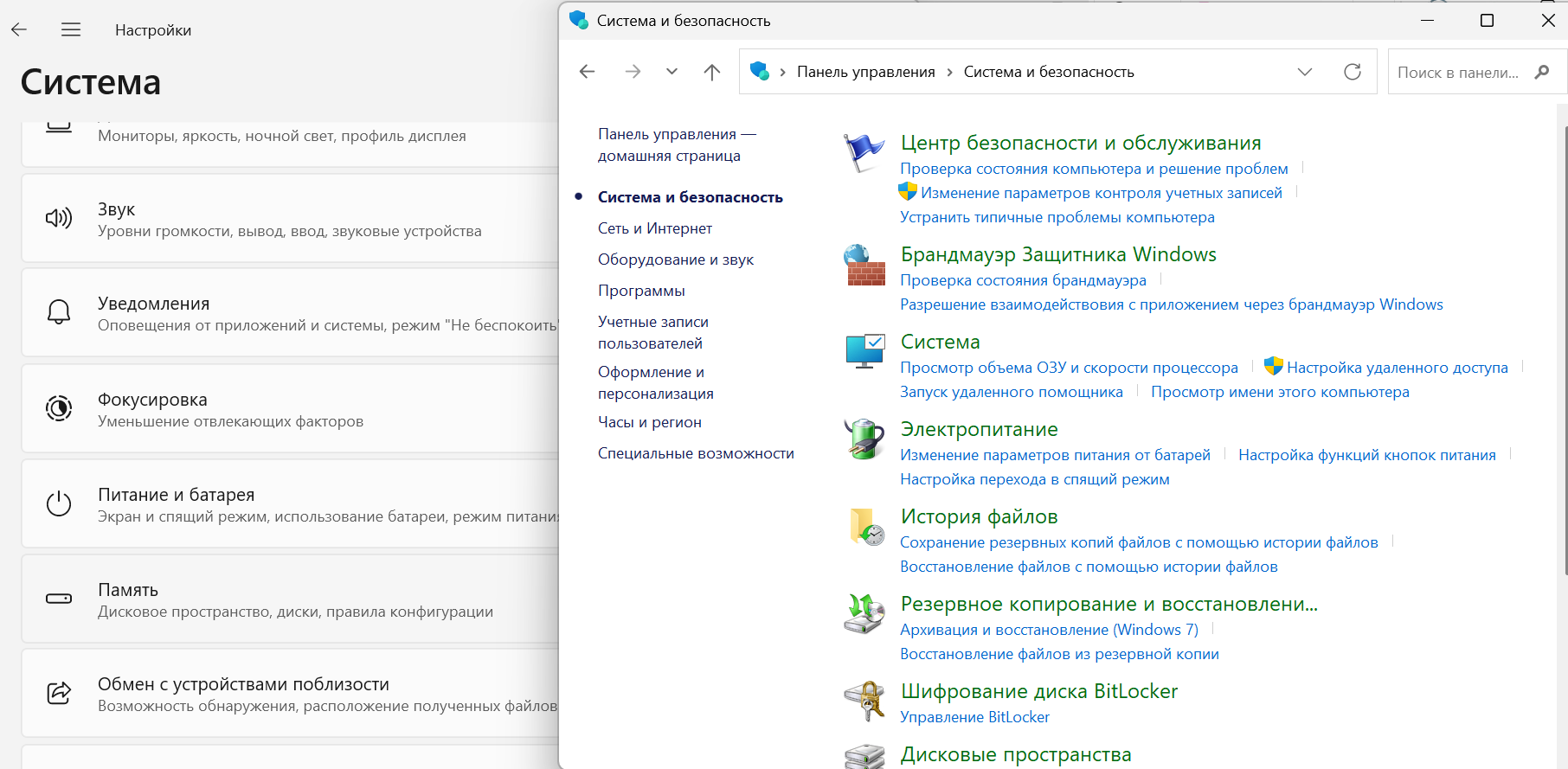This screenshot has width=1568, height=769.
Task: Select 'Оборудование и звук' category
Action: (676, 260)
